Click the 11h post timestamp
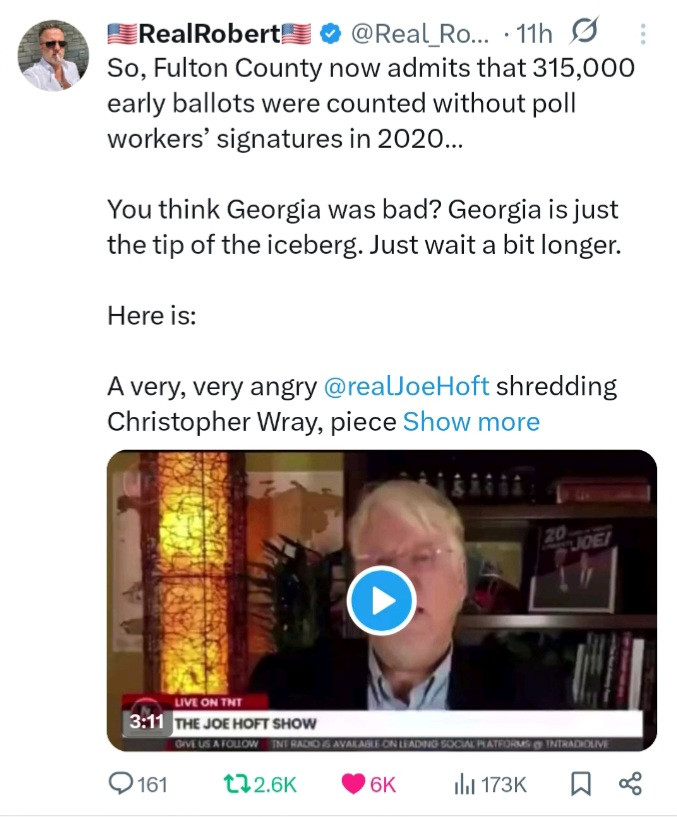677x817 pixels. (x=532, y=34)
